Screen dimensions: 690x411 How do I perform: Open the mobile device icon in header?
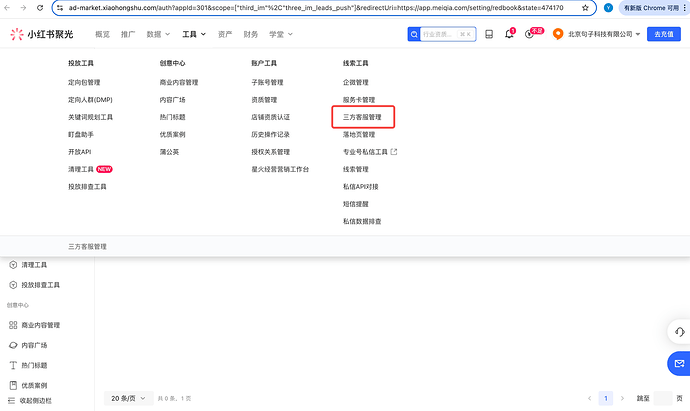[x=489, y=34]
